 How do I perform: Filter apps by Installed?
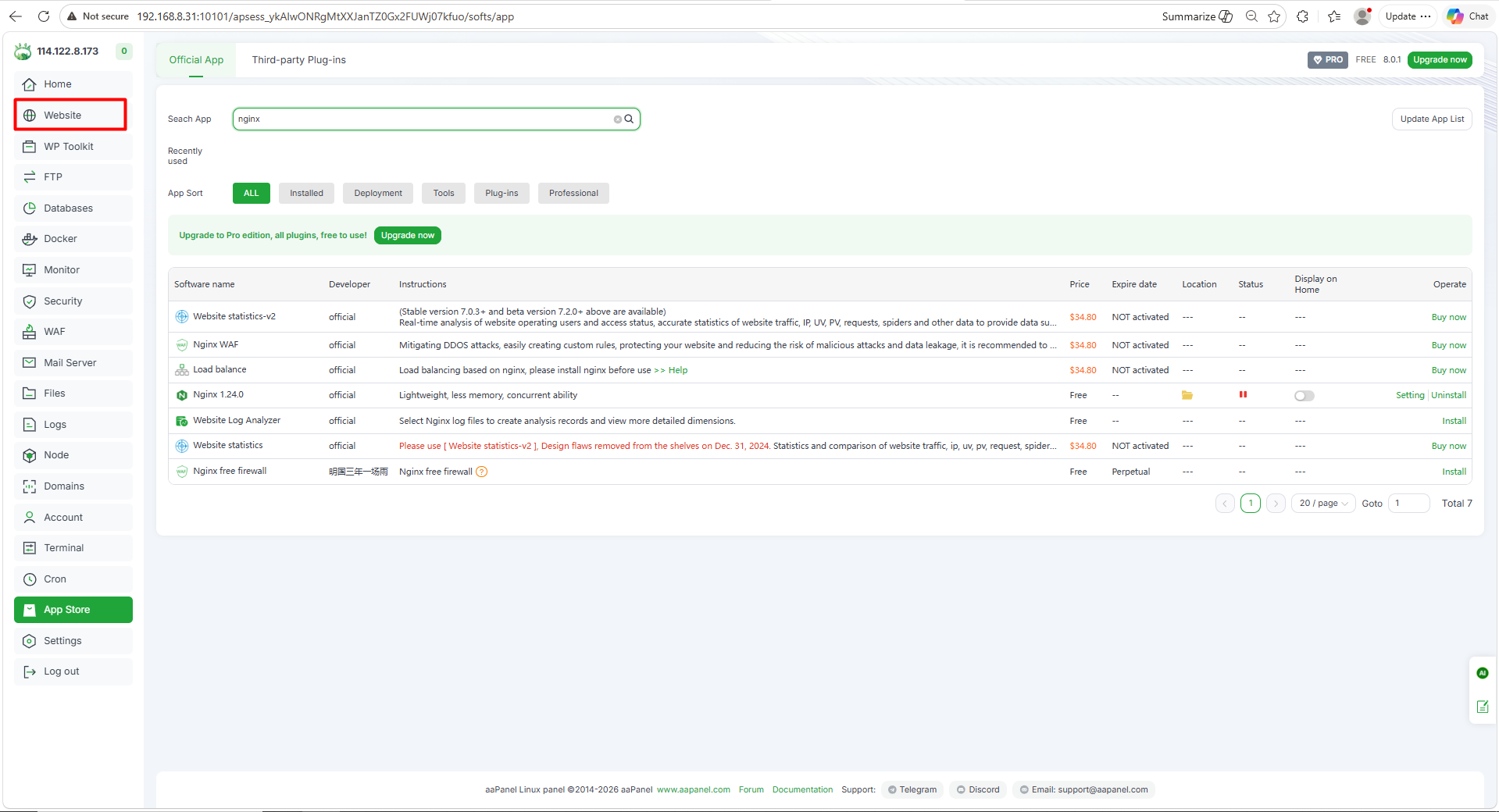tap(306, 194)
